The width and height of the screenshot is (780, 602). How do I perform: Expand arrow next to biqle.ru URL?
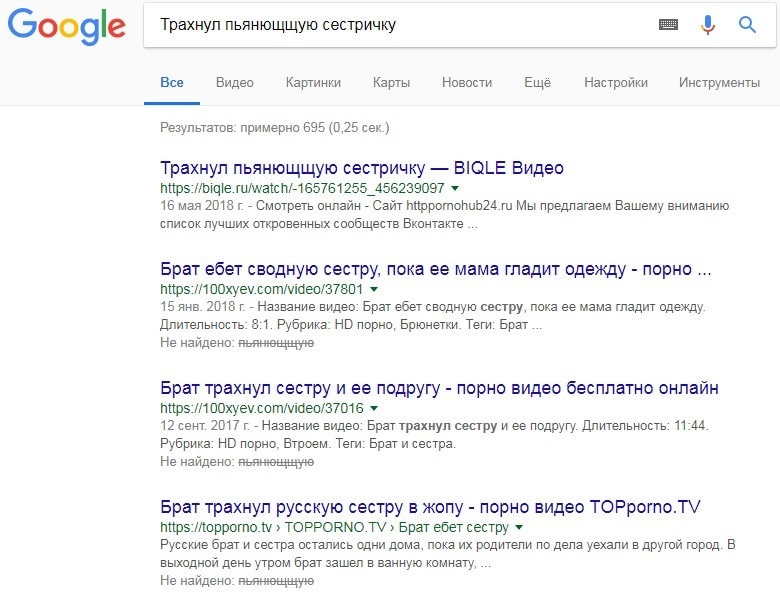[x=455, y=189]
